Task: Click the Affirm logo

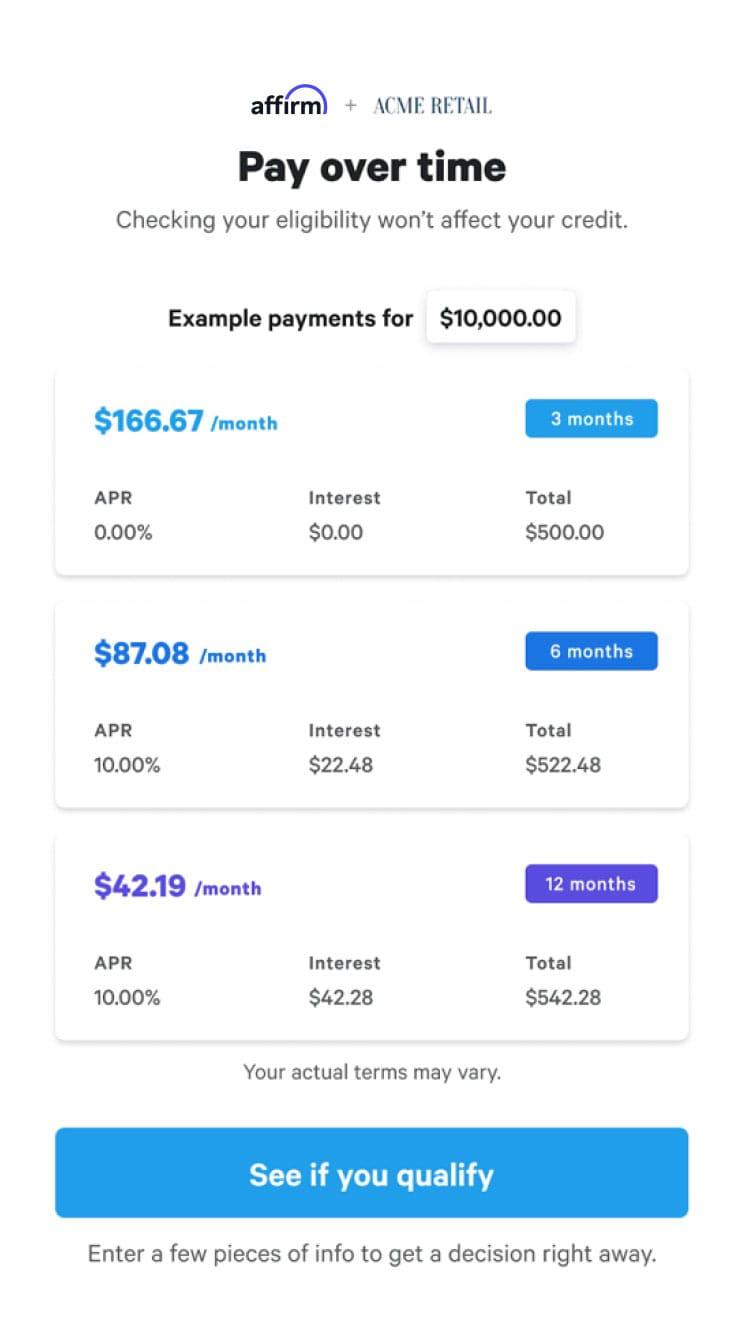Action: pyautogui.click(x=288, y=103)
